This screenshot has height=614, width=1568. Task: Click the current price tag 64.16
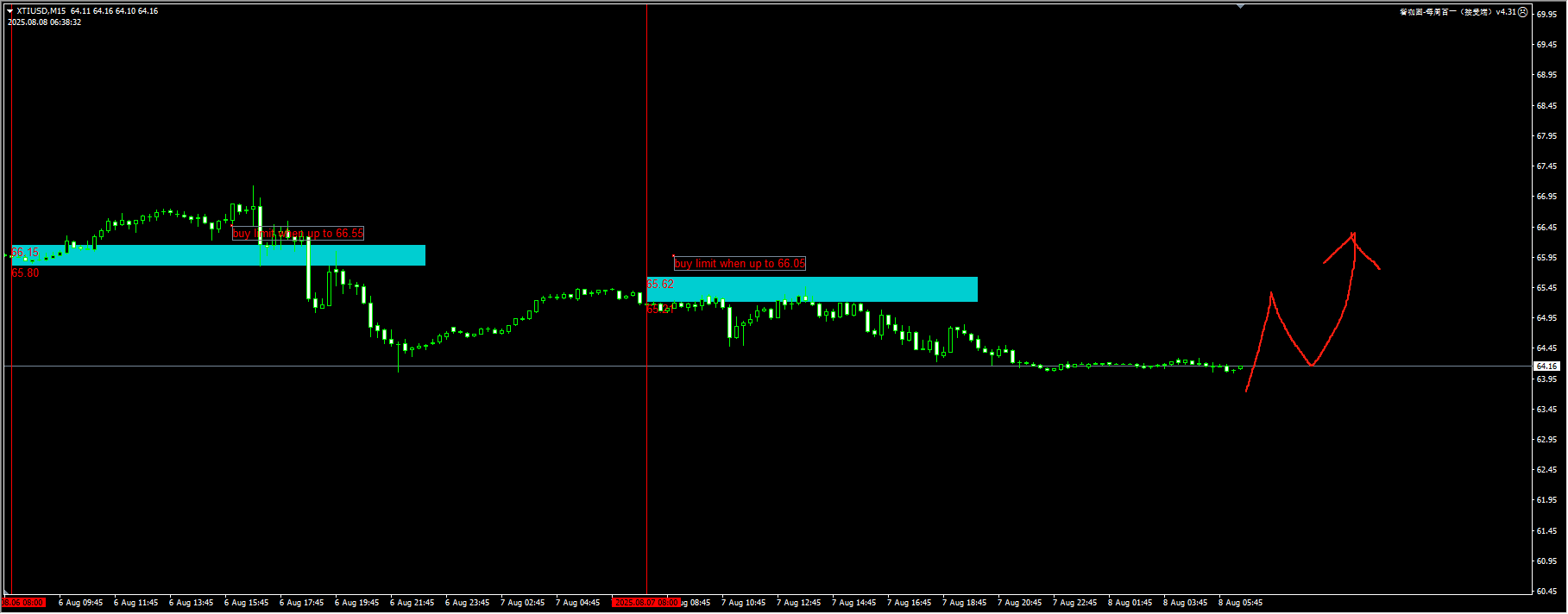click(x=1547, y=367)
